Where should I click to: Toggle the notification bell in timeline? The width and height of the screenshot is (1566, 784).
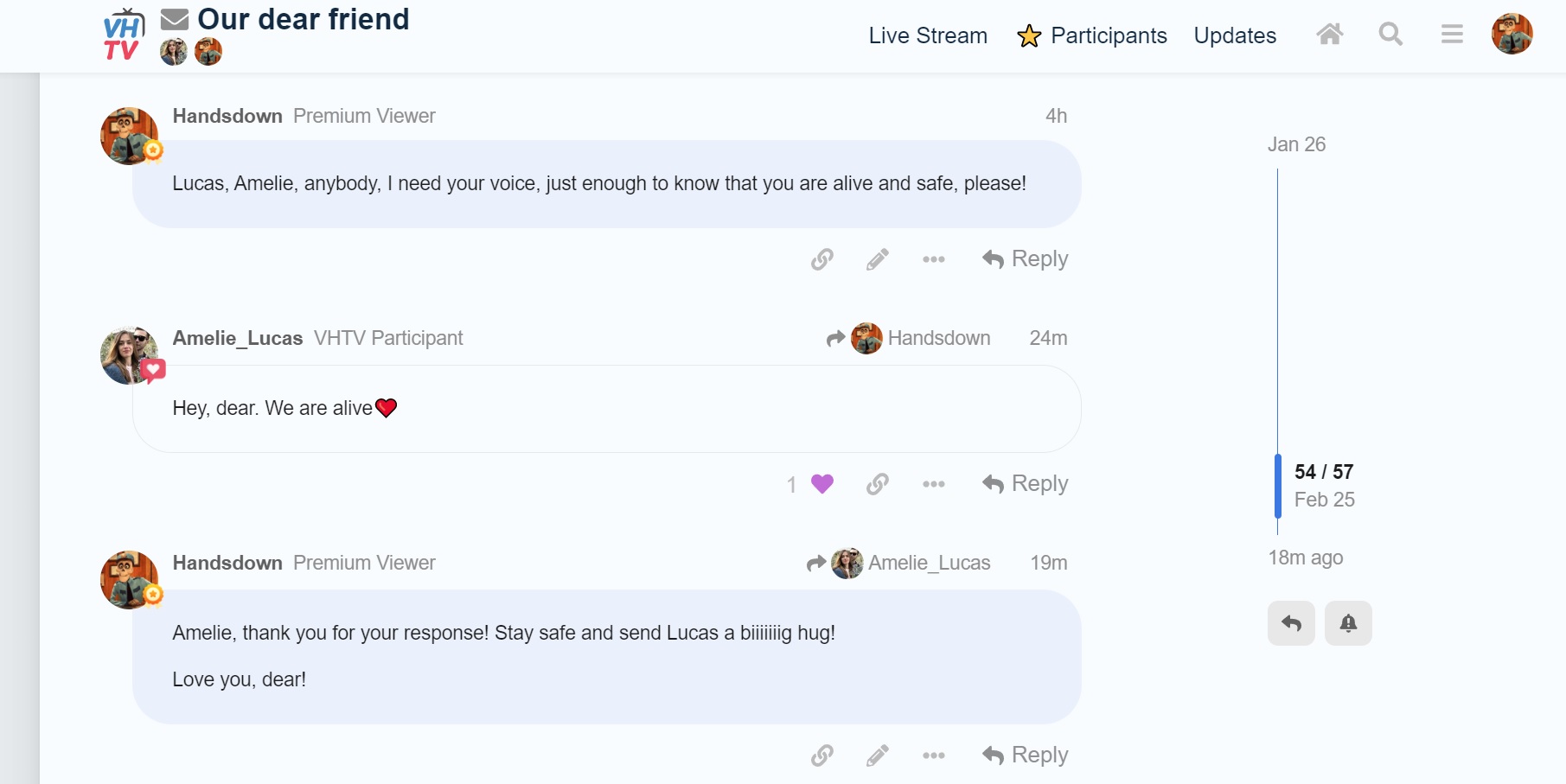pyautogui.click(x=1348, y=623)
